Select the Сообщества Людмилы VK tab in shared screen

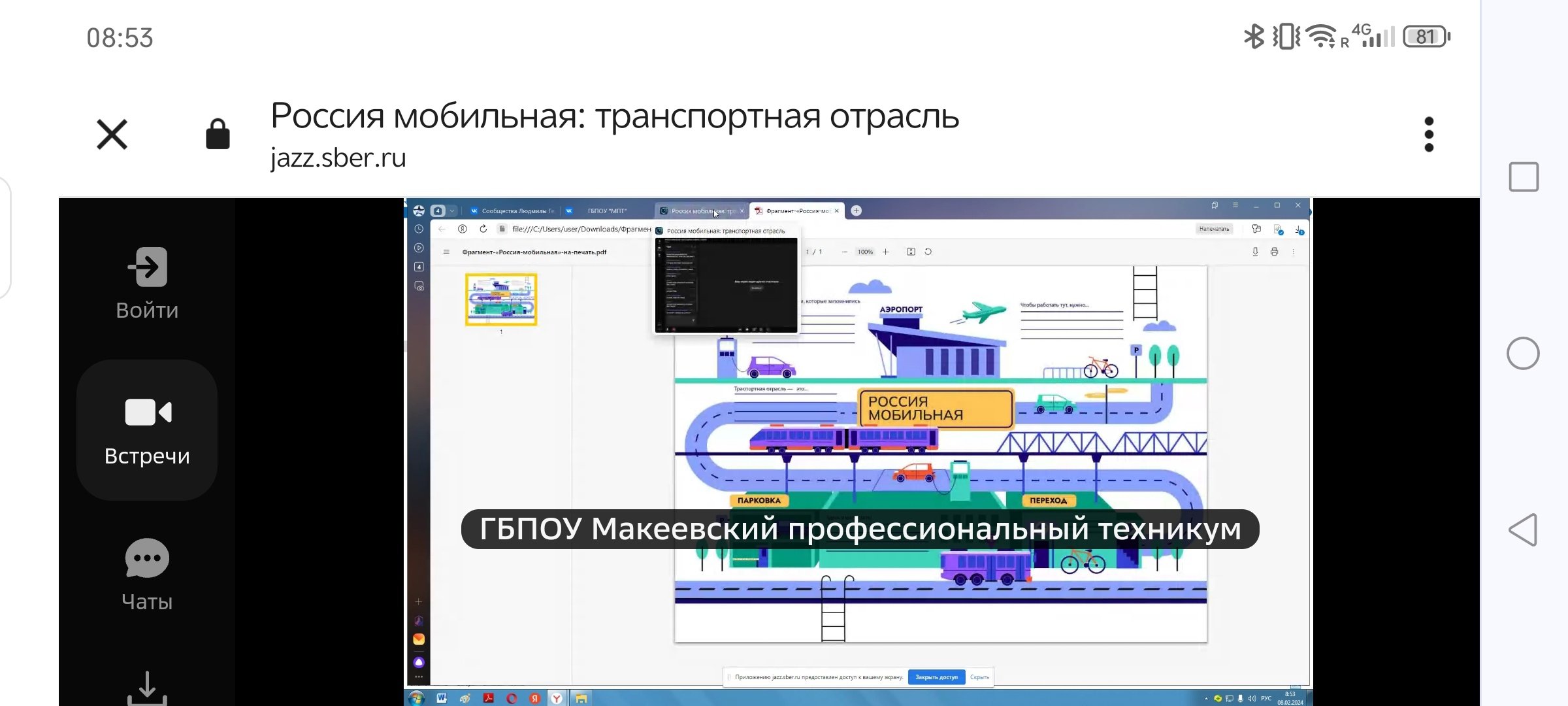[x=513, y=211]
